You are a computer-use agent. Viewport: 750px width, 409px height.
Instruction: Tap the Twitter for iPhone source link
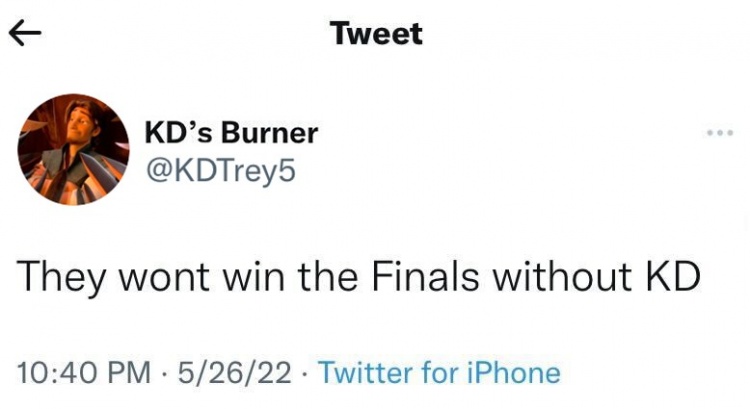439,373
